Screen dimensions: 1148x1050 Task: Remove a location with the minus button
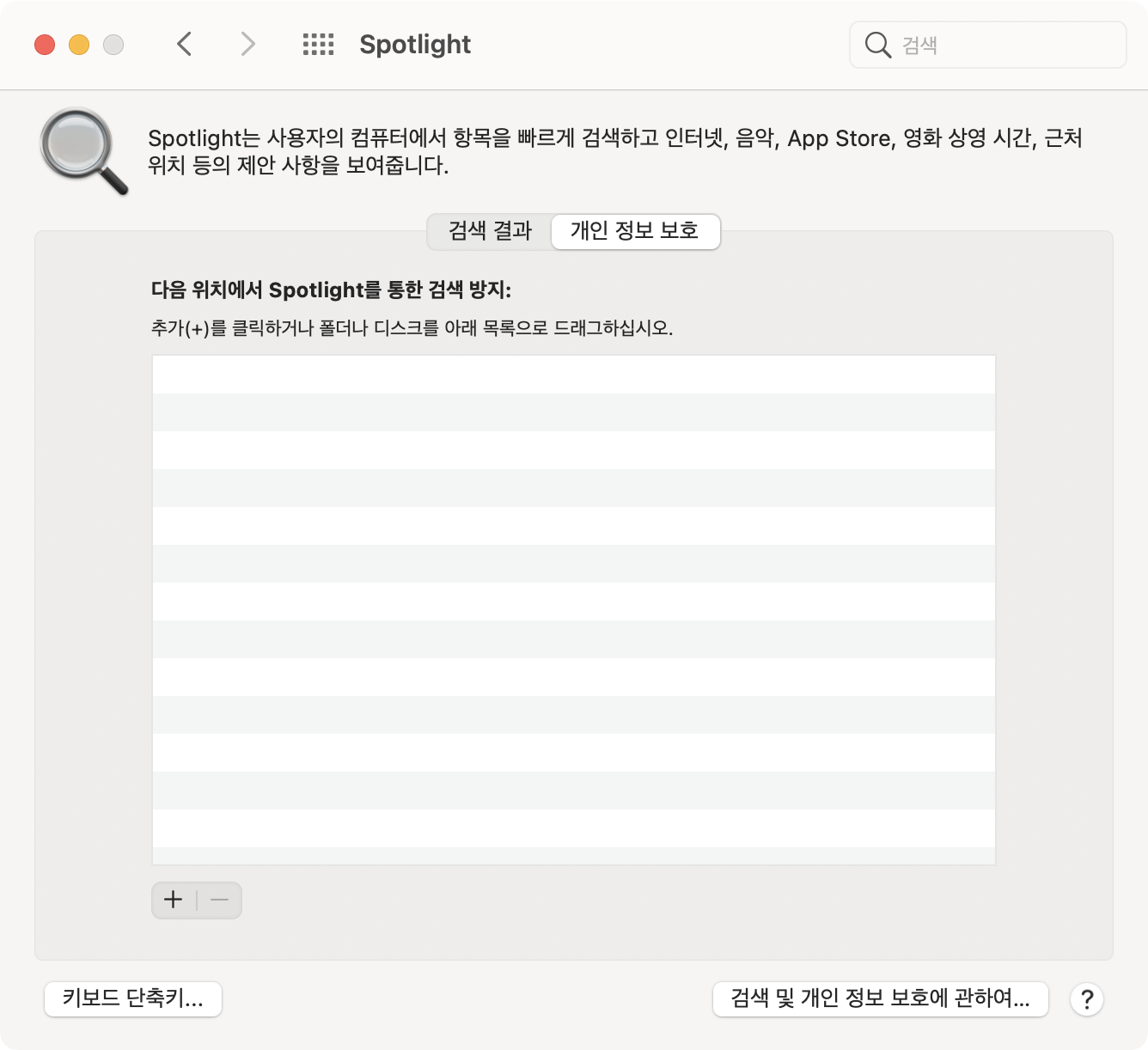coord(220,900)
